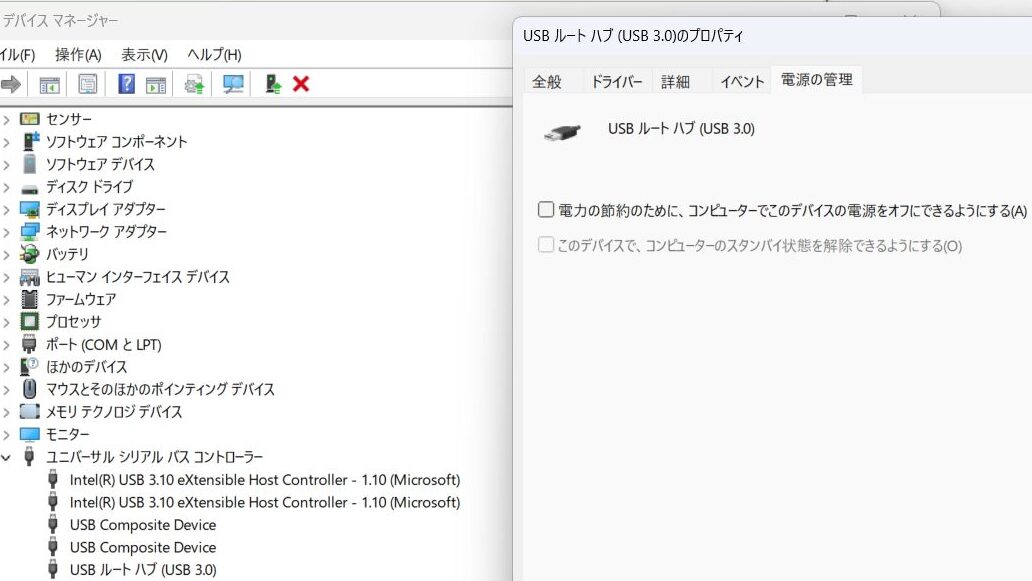Image resolution: width=1032 pixels, height=581 pixels.
Task: Click the blue Help question mark icon
Action: pyautogui.click(x=126, y=84)
